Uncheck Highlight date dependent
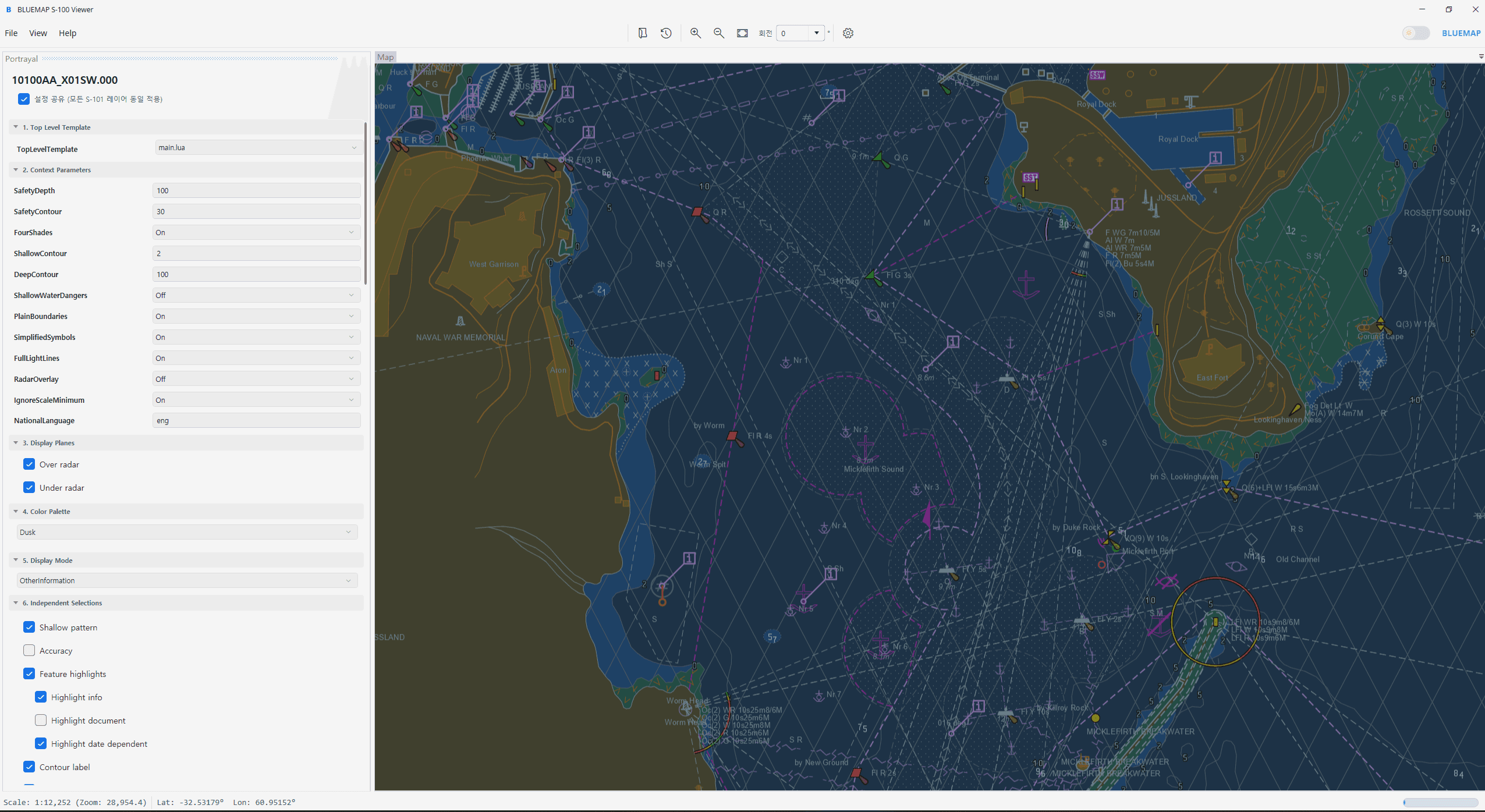This screenshot has width=1485, height=812. coord(41,743)
